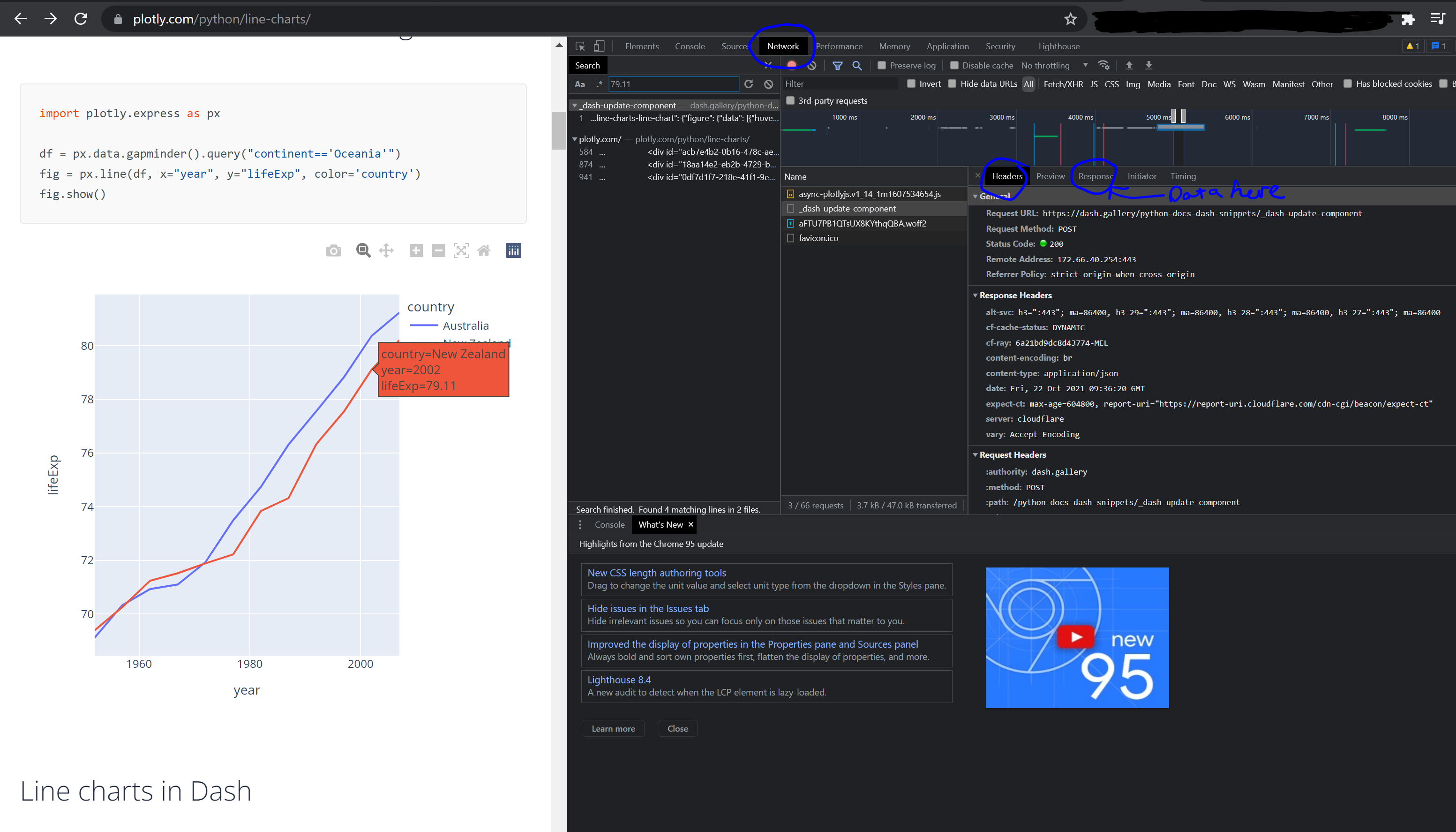Download plot as png camera icon

point(333,250)
